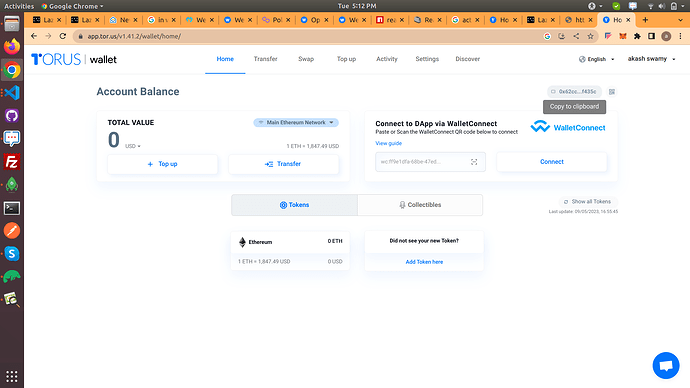
Task: Open the Discover nav tab
Action: coord(467,59)
